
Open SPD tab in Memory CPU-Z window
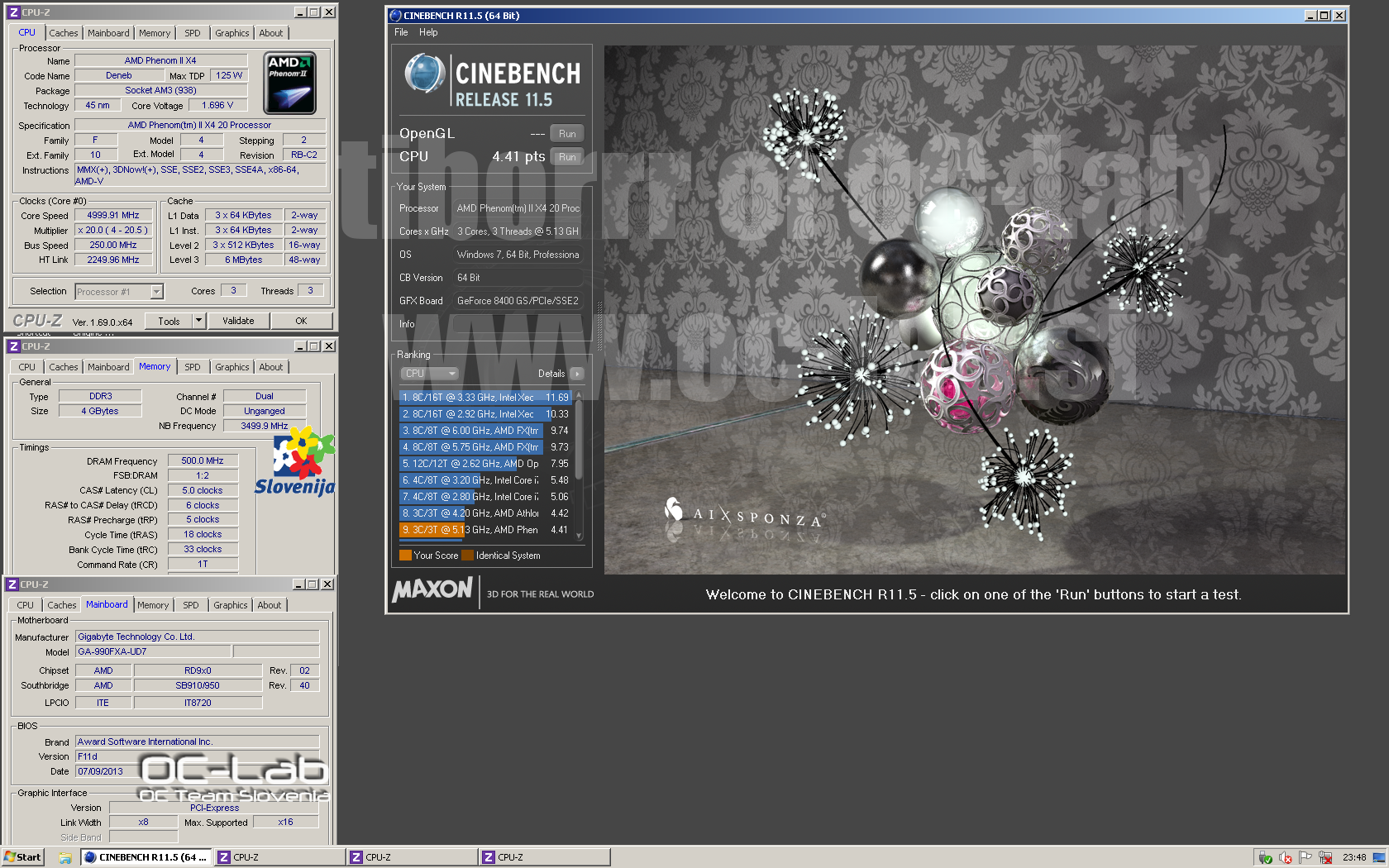click(x=193, y=367)
